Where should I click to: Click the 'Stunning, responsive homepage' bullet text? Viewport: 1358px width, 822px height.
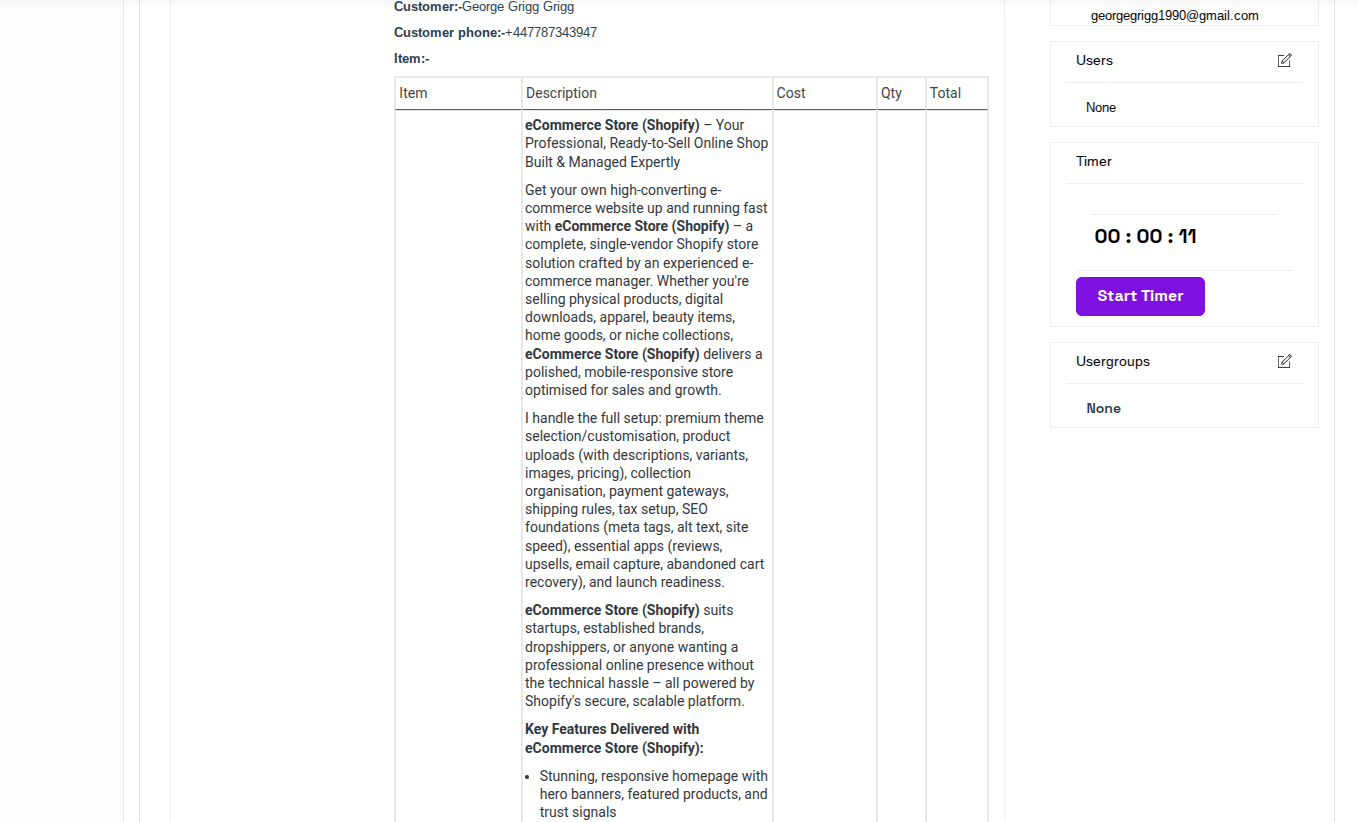(x=653, y=794)
